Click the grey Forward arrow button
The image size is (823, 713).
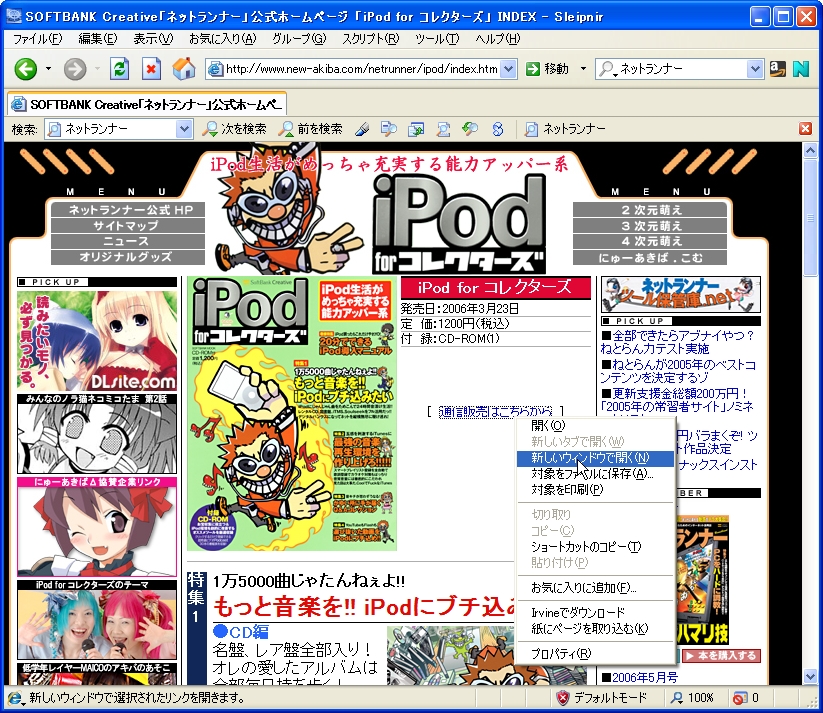click(75, 69)
